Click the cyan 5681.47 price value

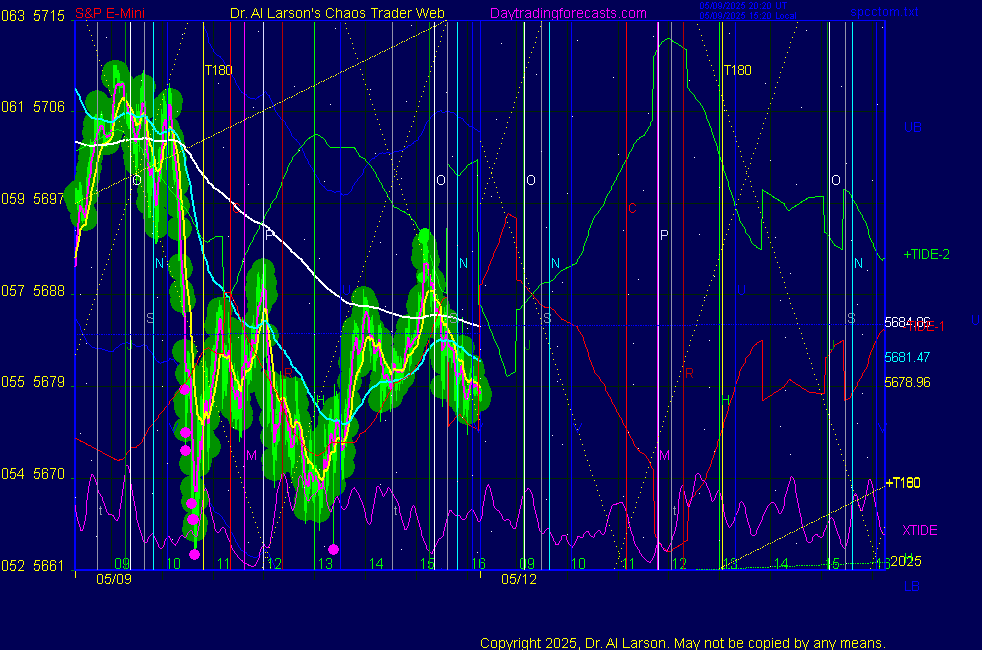(x=907, y=358)
